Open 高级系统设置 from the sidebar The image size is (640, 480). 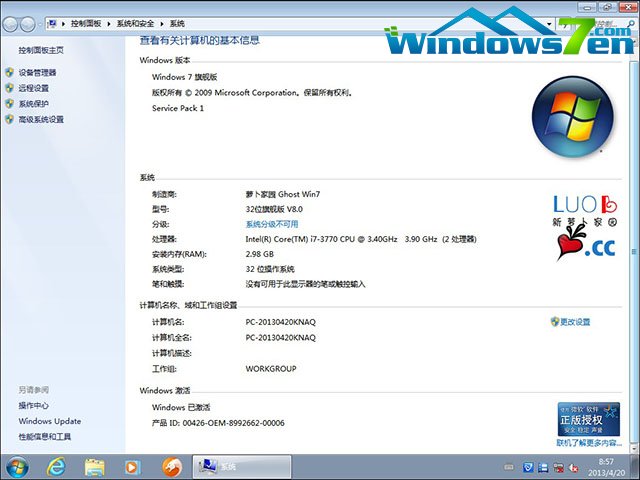coord(41,119)
